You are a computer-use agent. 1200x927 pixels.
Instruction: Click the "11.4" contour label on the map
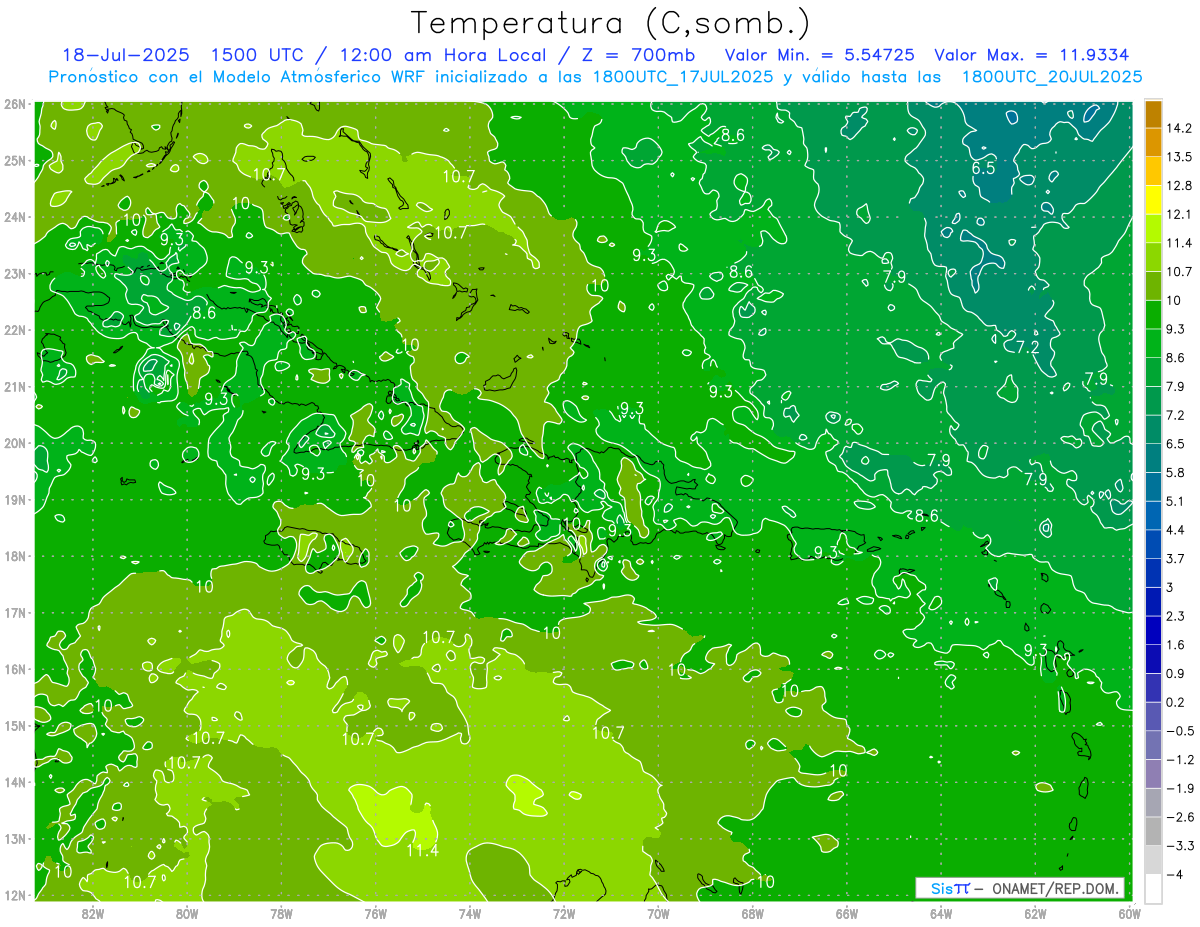[x=423, y=850]
